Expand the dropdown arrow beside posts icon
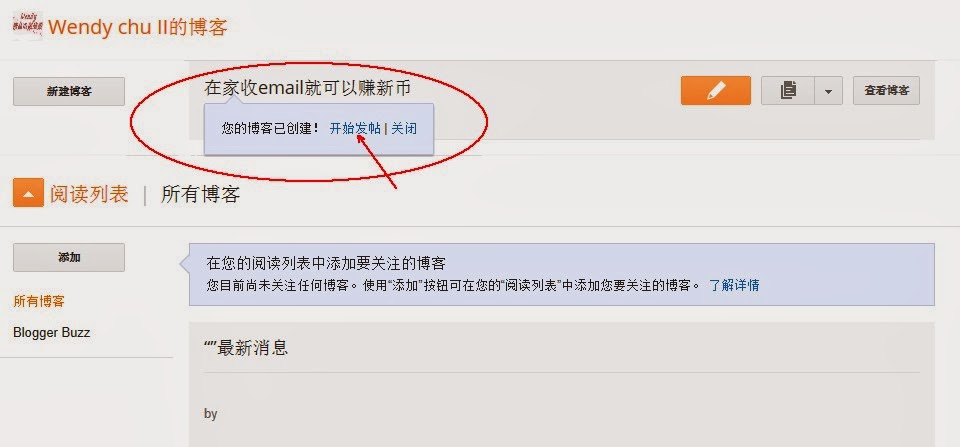 [829, 91]
